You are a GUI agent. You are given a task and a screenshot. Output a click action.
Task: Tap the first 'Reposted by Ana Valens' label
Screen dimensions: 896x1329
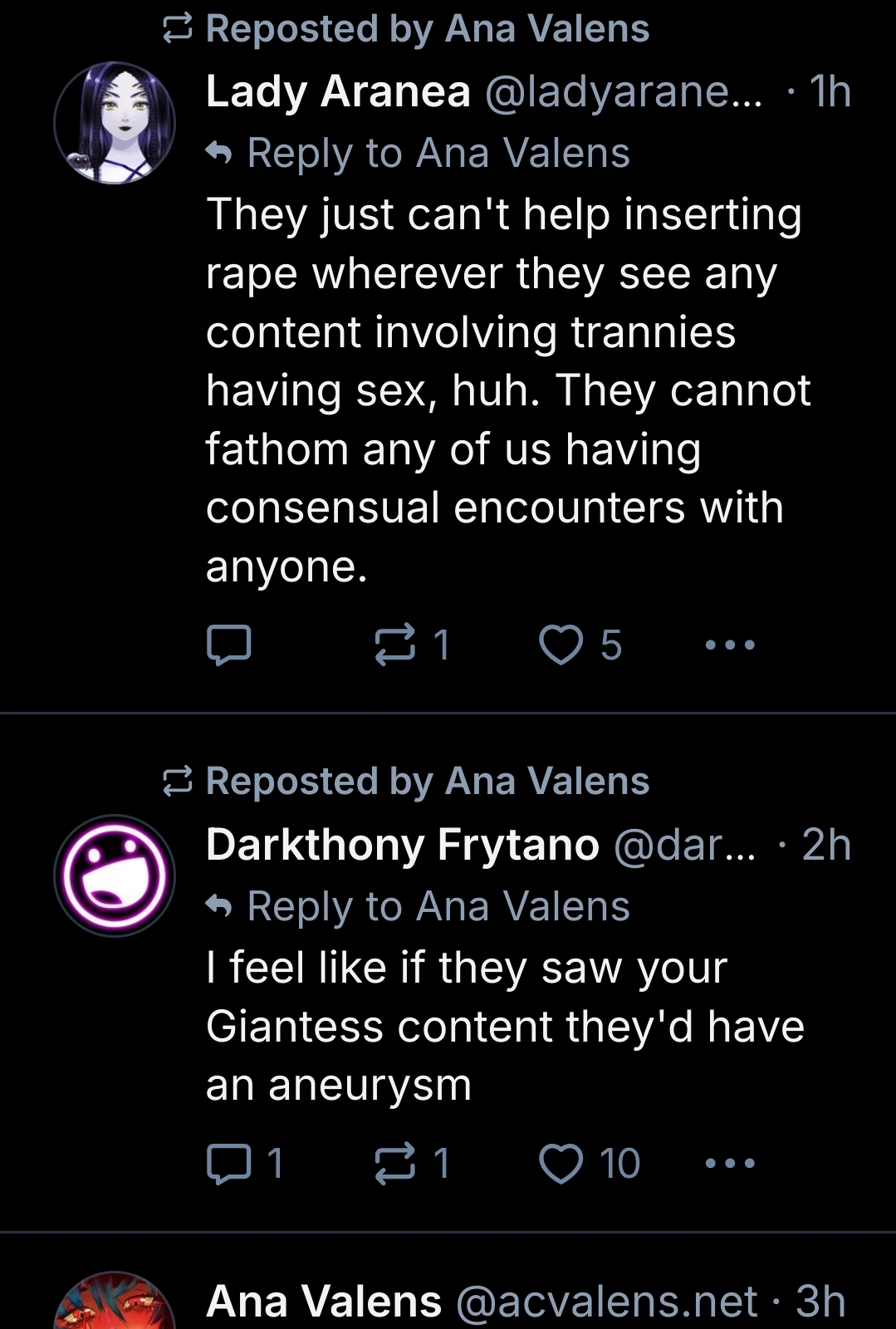click(x=427, y=29)
